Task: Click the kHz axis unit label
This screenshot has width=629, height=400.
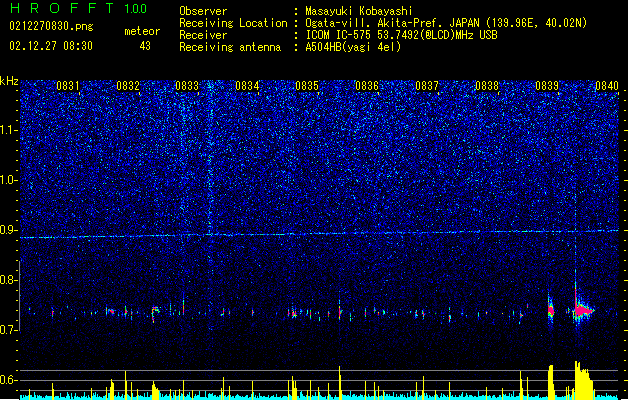Action: [9, 81]
